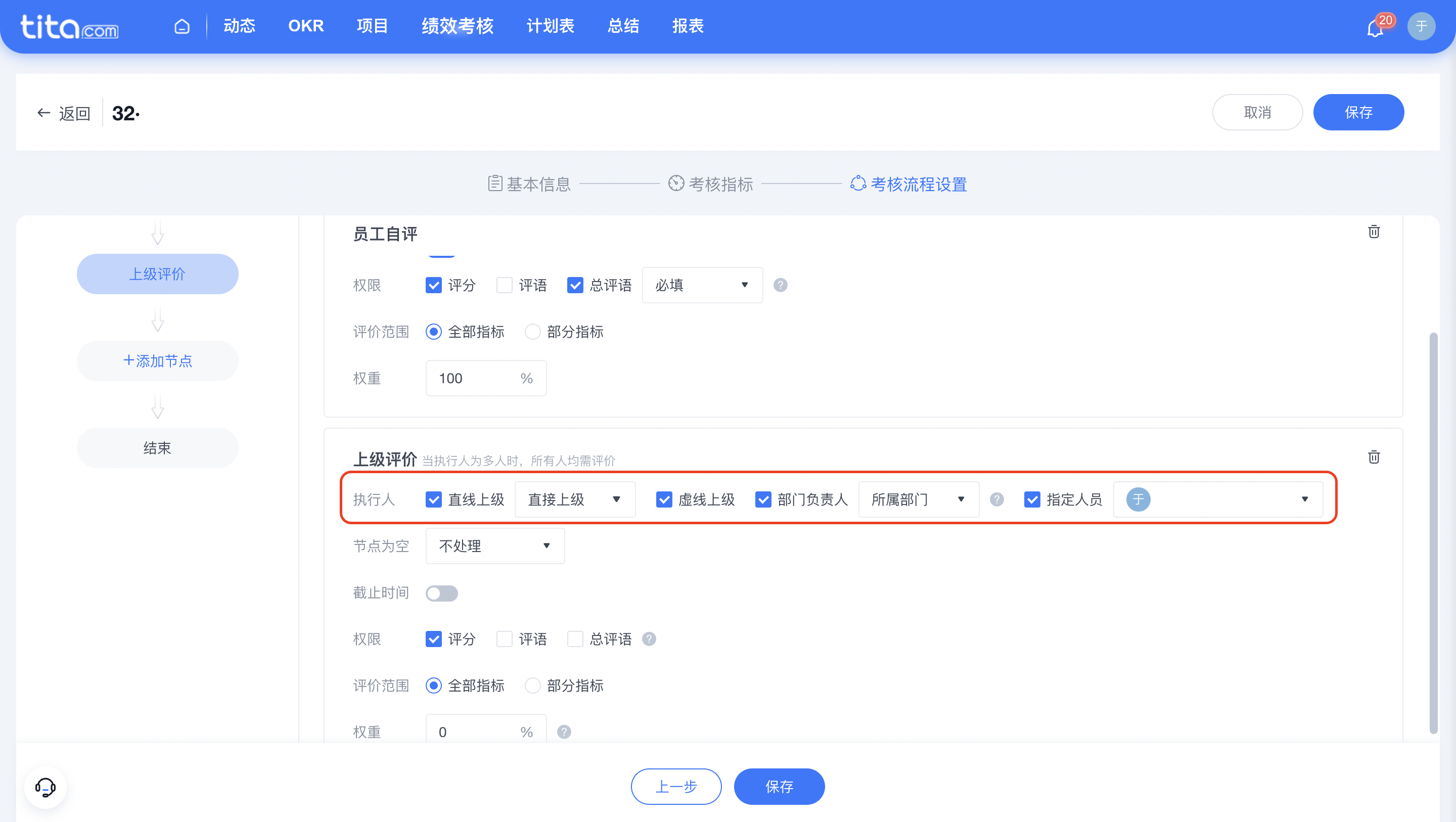1456x822 pixels.
Task: Uncheck 总评语 in 员工自评 权限
Action: (x=575, y=285)
